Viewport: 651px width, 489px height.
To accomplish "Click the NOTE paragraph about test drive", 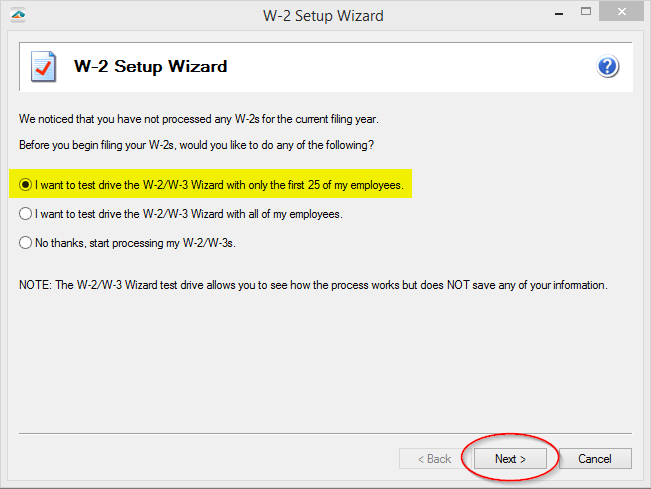I will coord(313,285).
